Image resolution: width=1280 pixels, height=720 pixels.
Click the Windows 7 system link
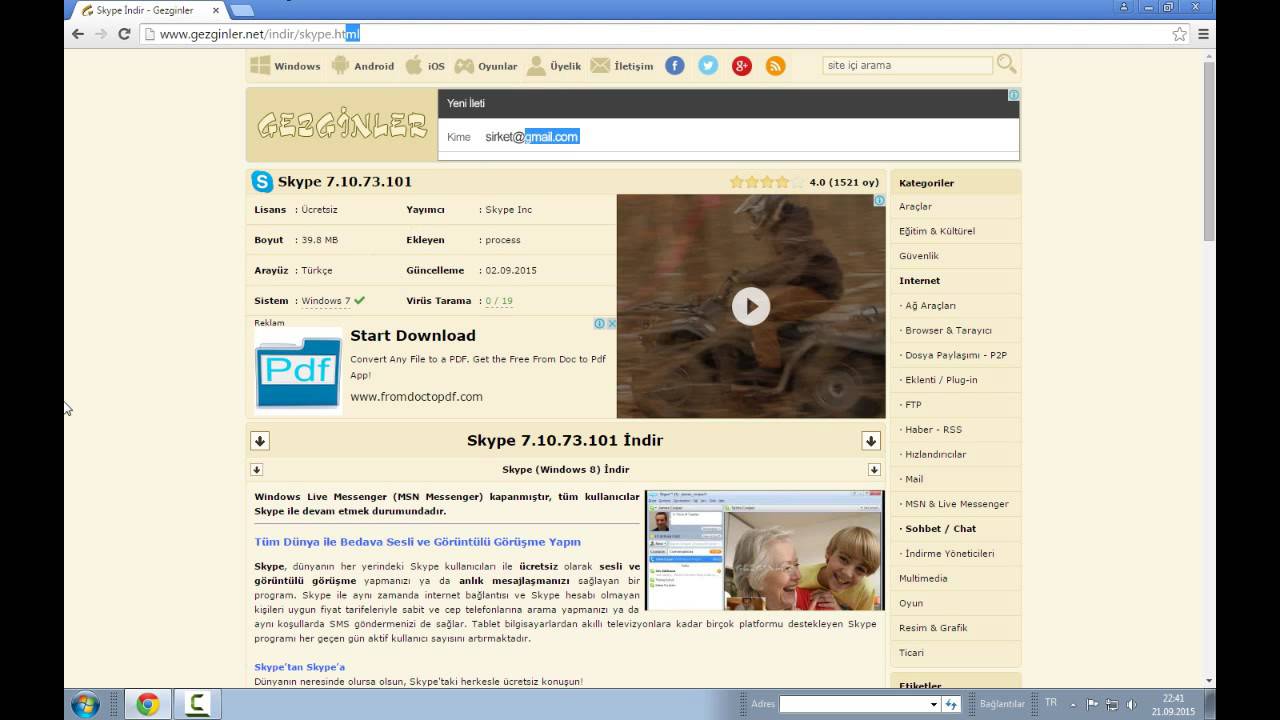326,301
